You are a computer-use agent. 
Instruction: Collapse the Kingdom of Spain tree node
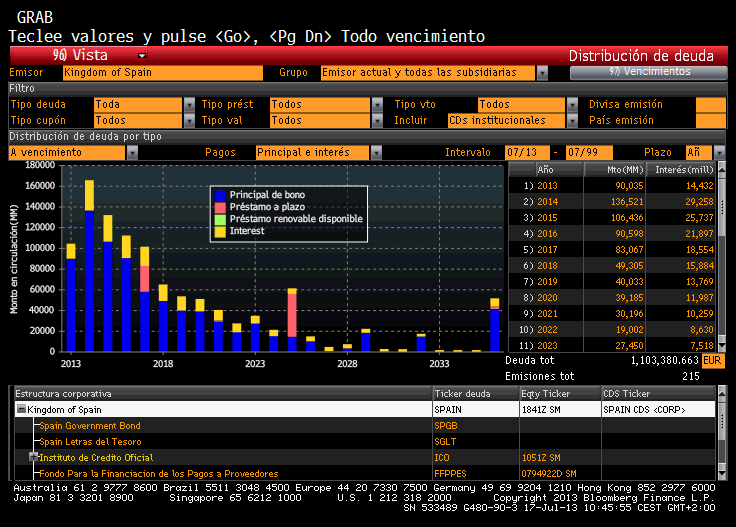pos(21,409)
